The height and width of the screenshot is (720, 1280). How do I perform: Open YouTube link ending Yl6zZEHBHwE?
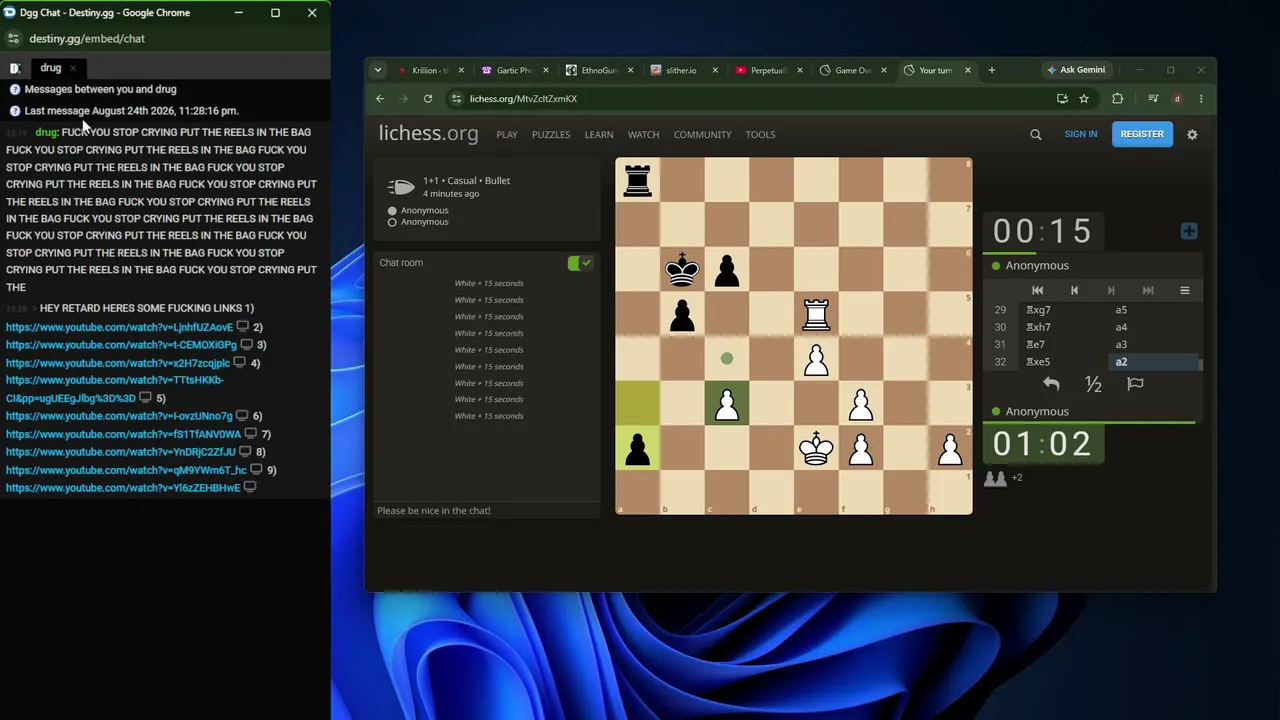(123, 488)
